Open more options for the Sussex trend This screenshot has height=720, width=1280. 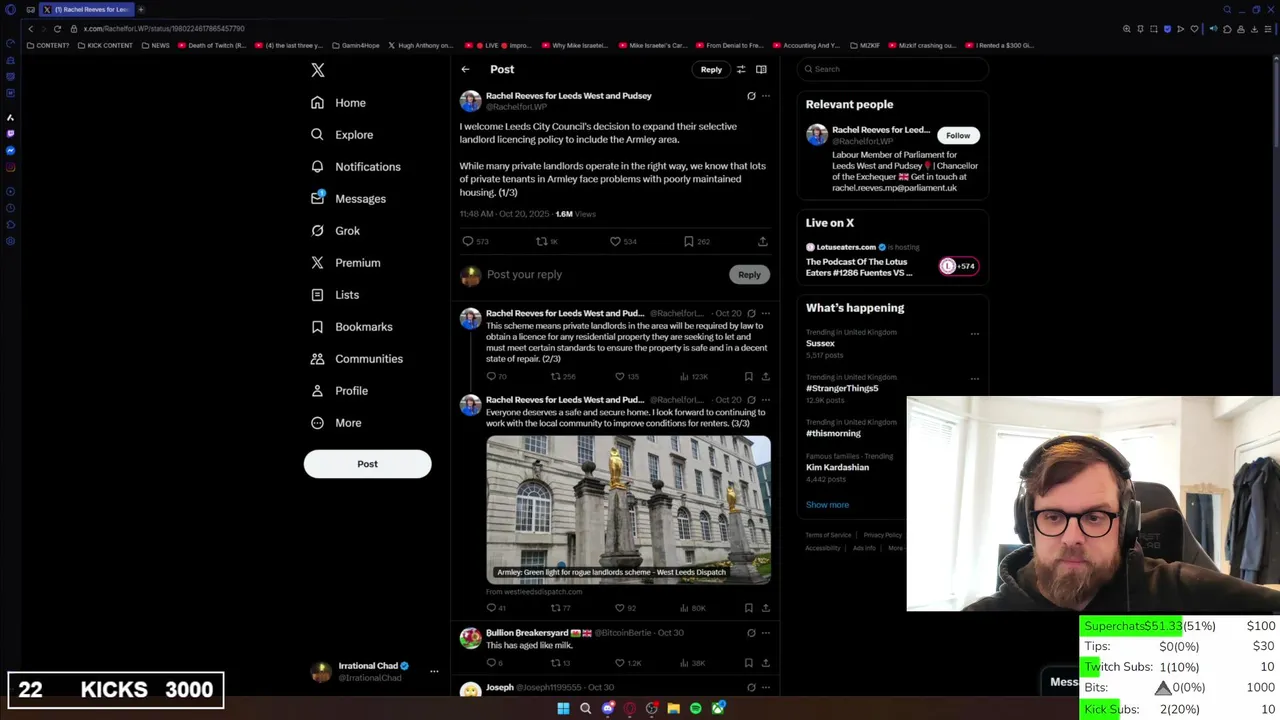[975, 334]
